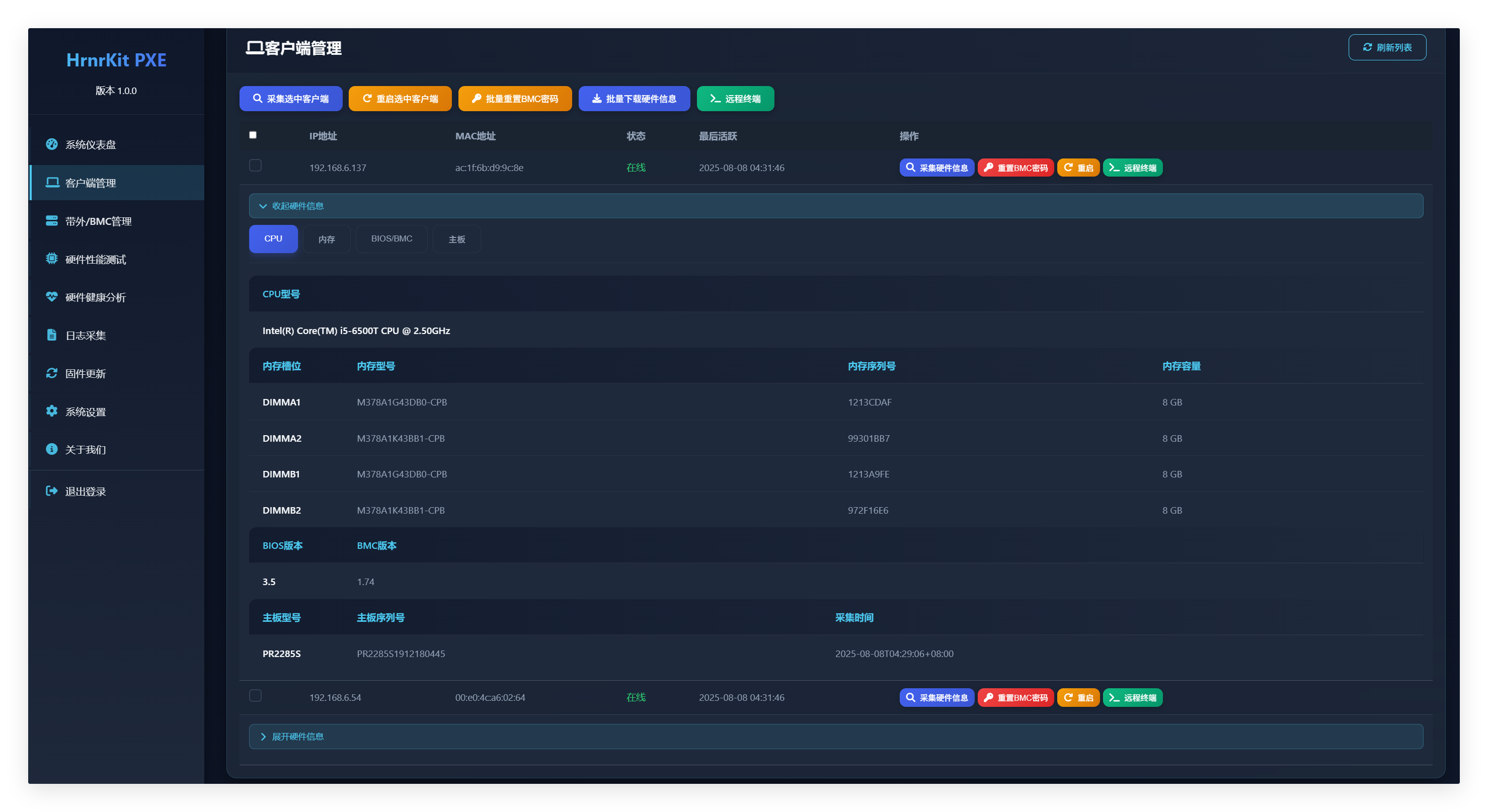Check the box for client 192.168.6.137
This screenshot has width=1488, height=812.
(255, 166)
